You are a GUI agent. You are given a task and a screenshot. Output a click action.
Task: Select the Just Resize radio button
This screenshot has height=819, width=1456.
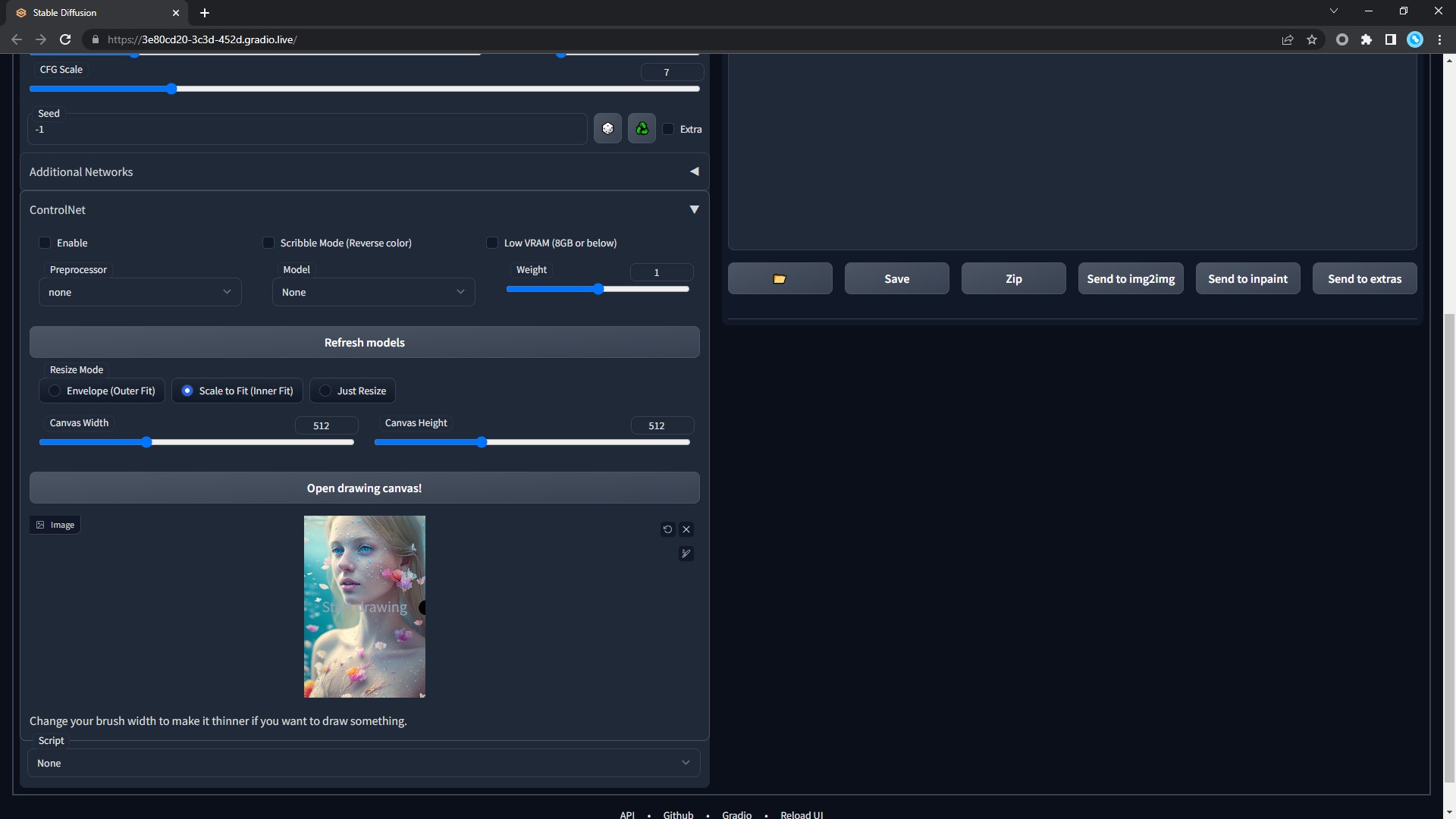(x=325, y=391)
